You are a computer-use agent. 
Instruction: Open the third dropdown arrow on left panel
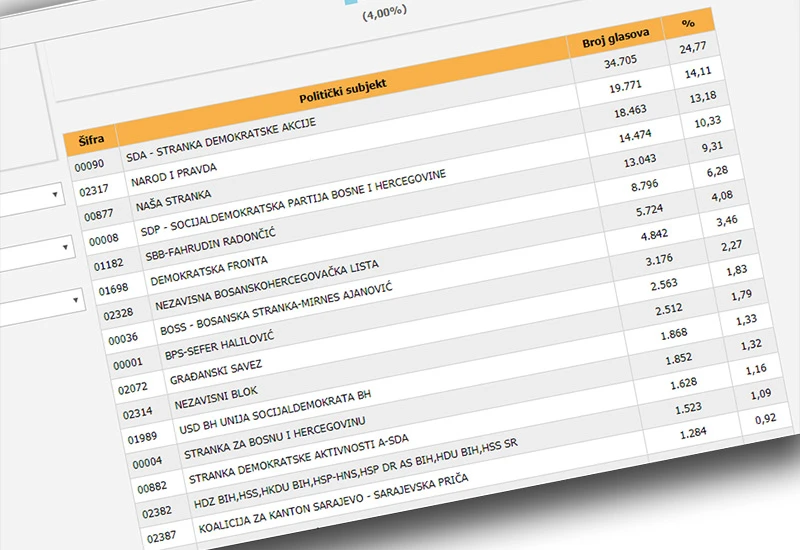[76, 300]
